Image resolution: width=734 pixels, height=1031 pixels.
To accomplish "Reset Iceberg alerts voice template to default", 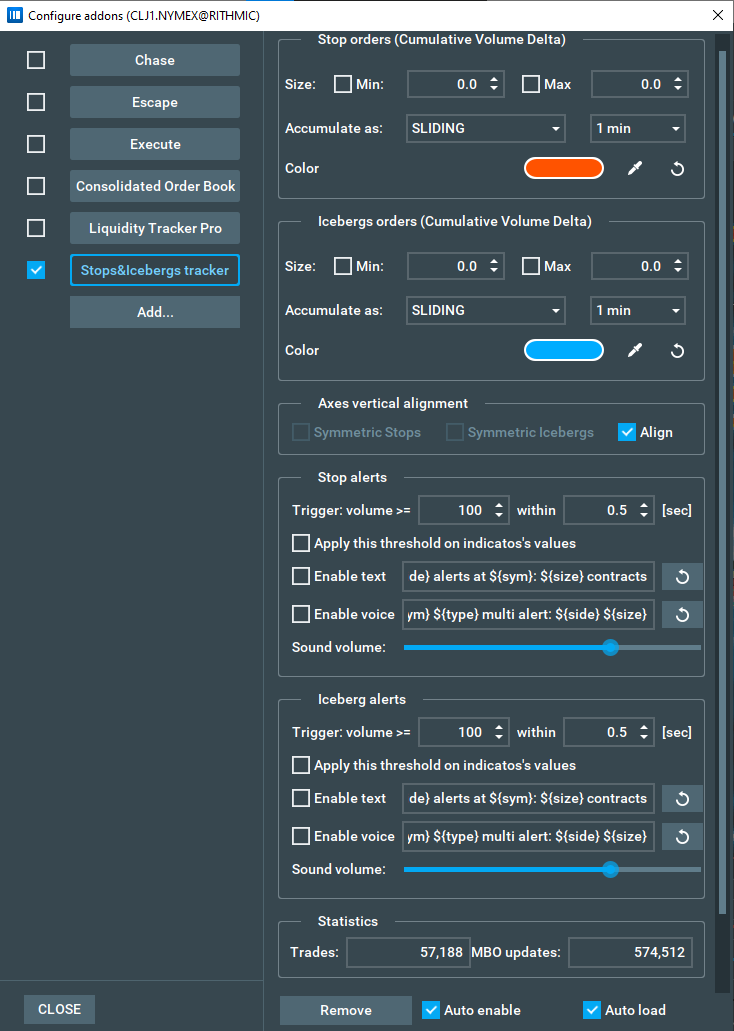I will click(x=682, y=837).
